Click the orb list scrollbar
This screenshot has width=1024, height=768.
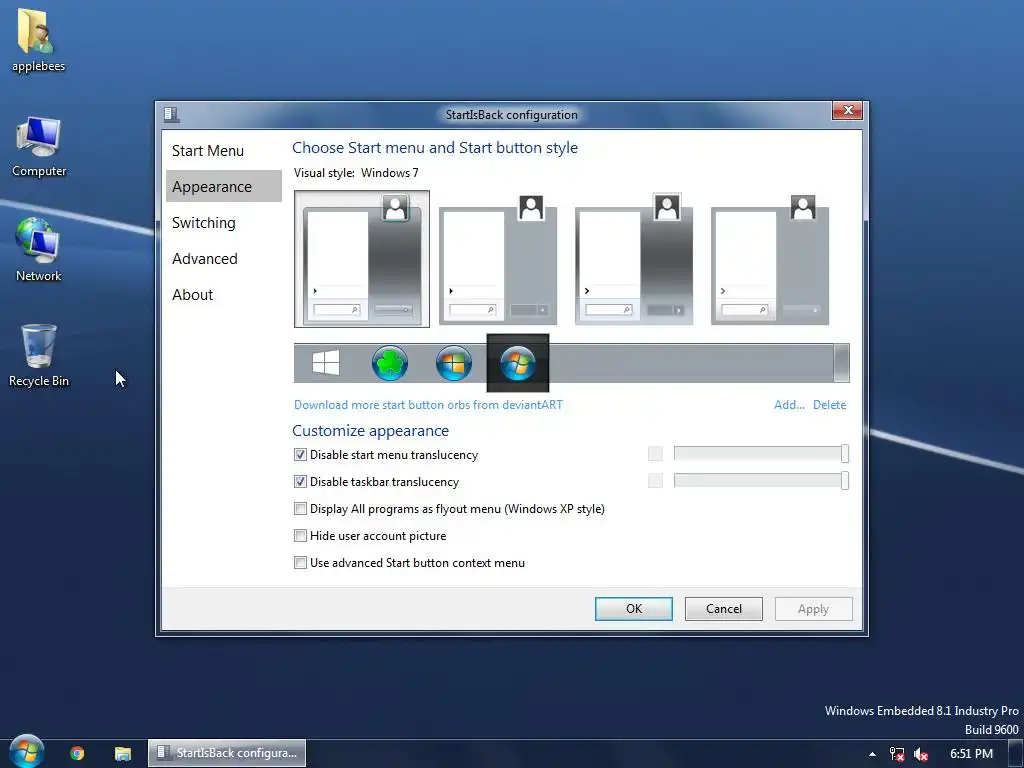pos(842,362)
